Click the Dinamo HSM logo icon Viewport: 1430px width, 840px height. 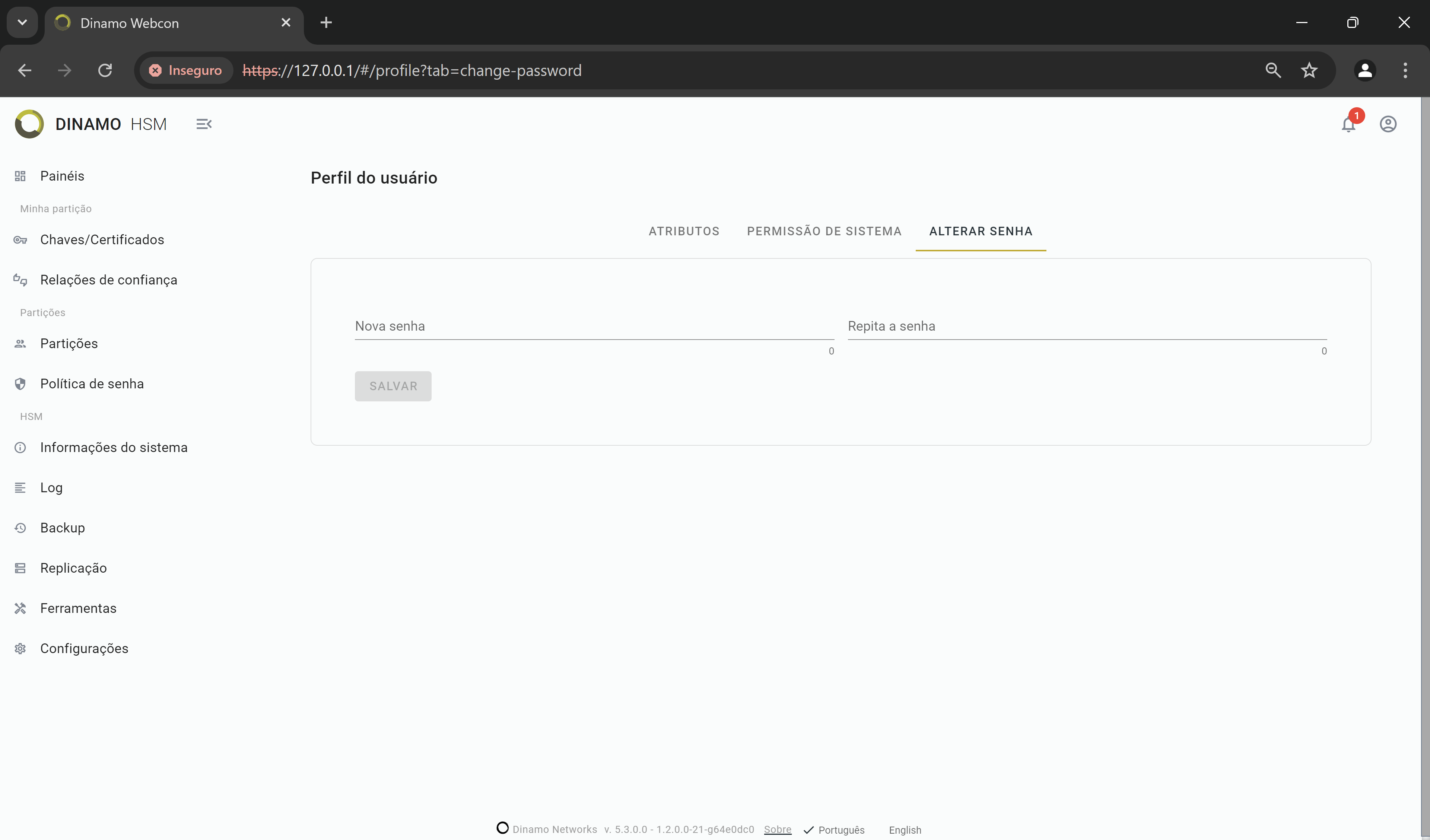[29, 124]
